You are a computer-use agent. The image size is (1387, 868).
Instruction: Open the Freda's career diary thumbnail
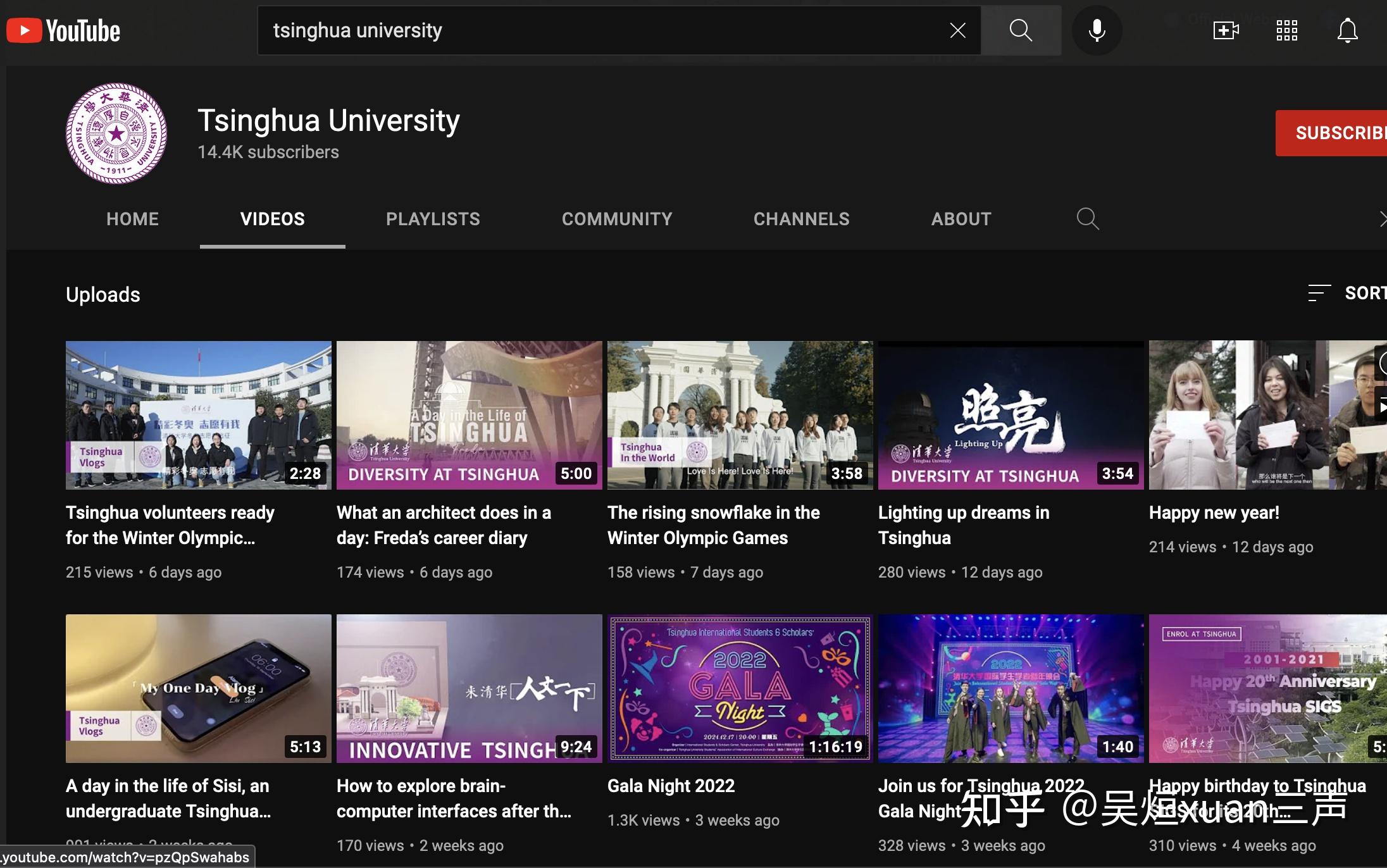click(x=469, y=415)
